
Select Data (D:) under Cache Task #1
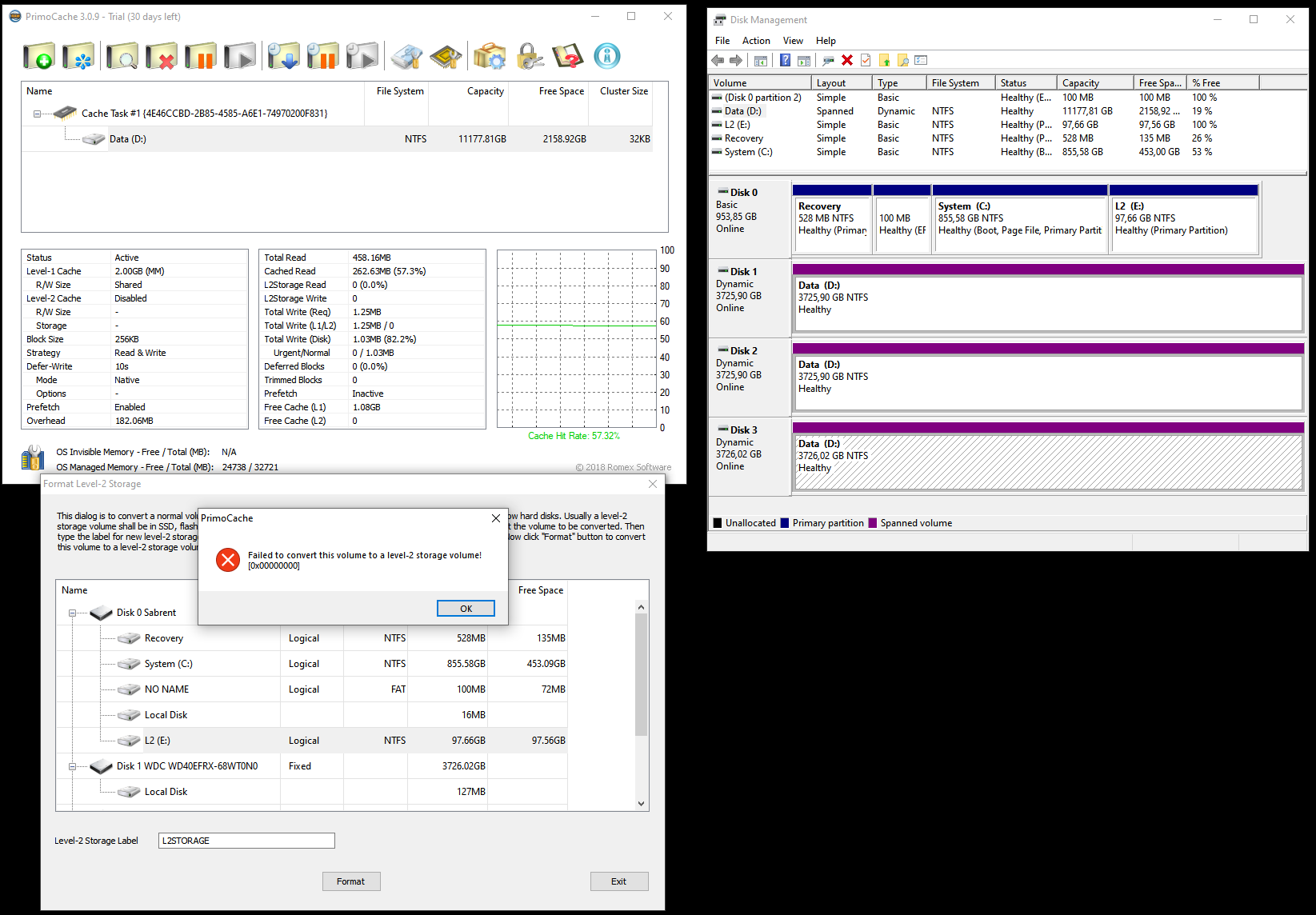[x=338, y=139]
